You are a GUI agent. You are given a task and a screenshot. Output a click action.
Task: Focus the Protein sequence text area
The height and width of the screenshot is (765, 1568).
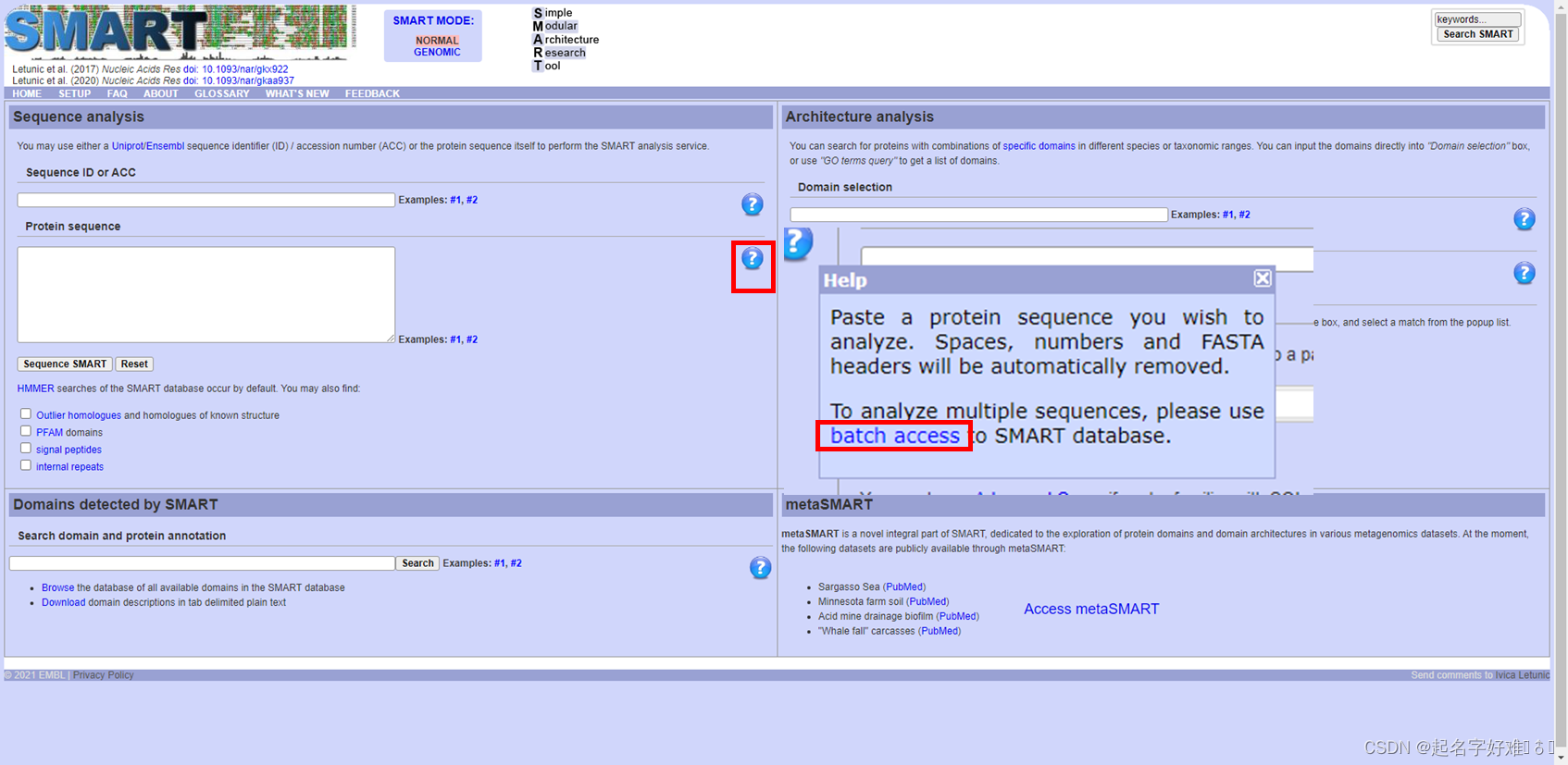click(x=206, y=294)
